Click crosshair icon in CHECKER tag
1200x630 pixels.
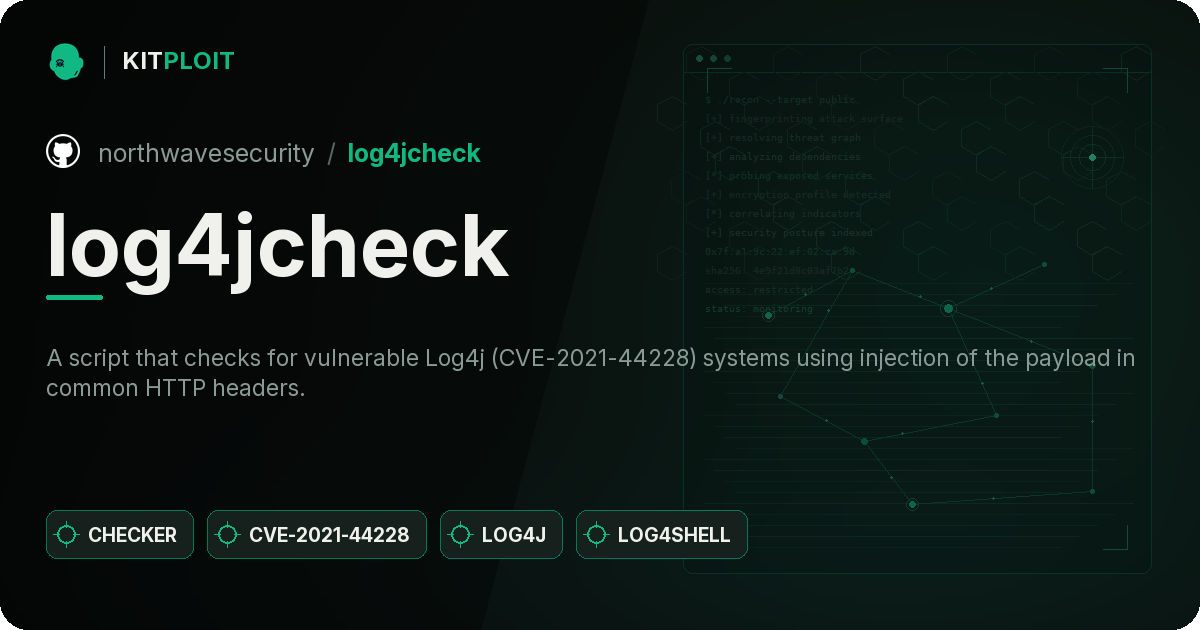[x=67, y=535]
